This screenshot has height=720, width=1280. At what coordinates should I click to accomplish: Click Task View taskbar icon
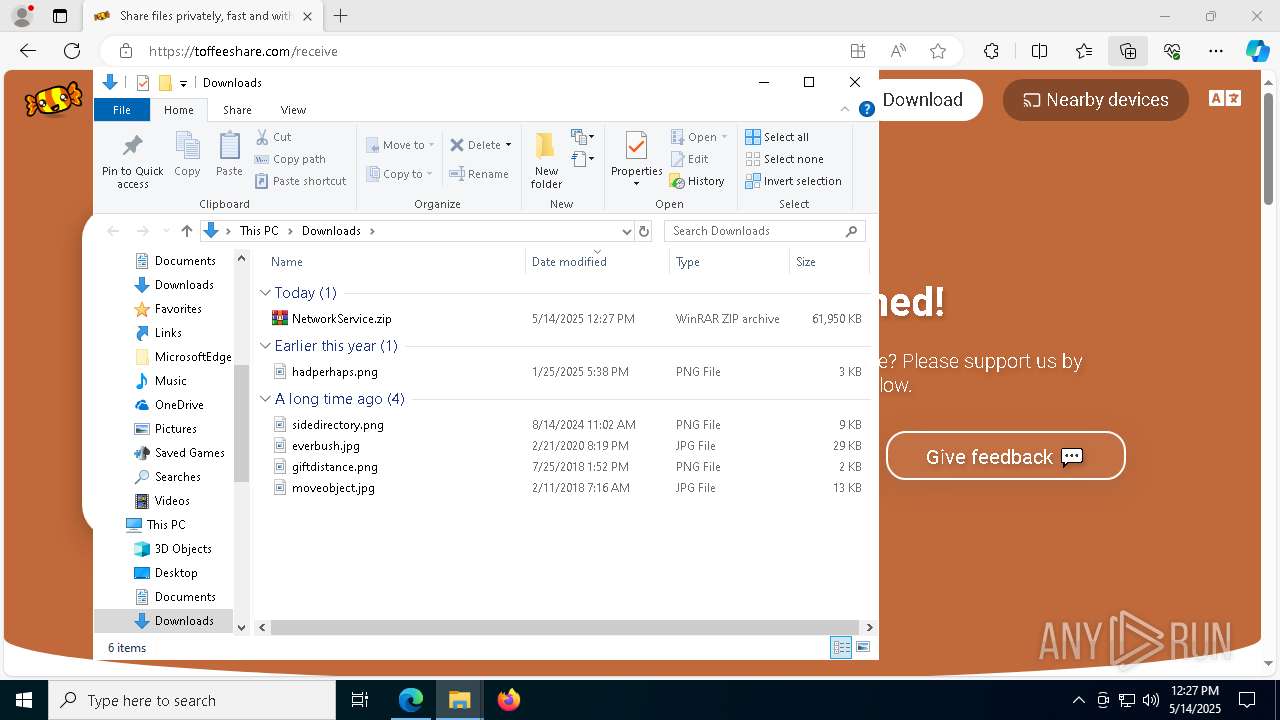[x=360, y=700]
